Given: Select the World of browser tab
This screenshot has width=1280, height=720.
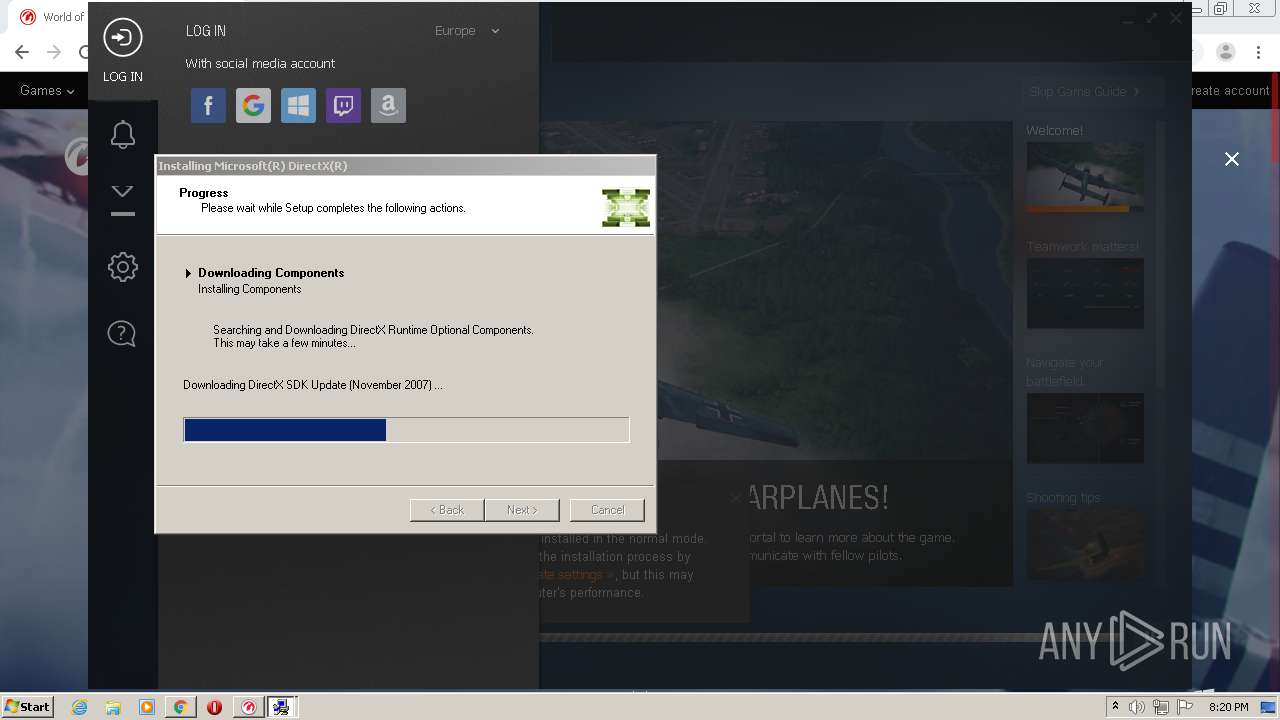Looking at the screenshot, I should pos(52,17).
